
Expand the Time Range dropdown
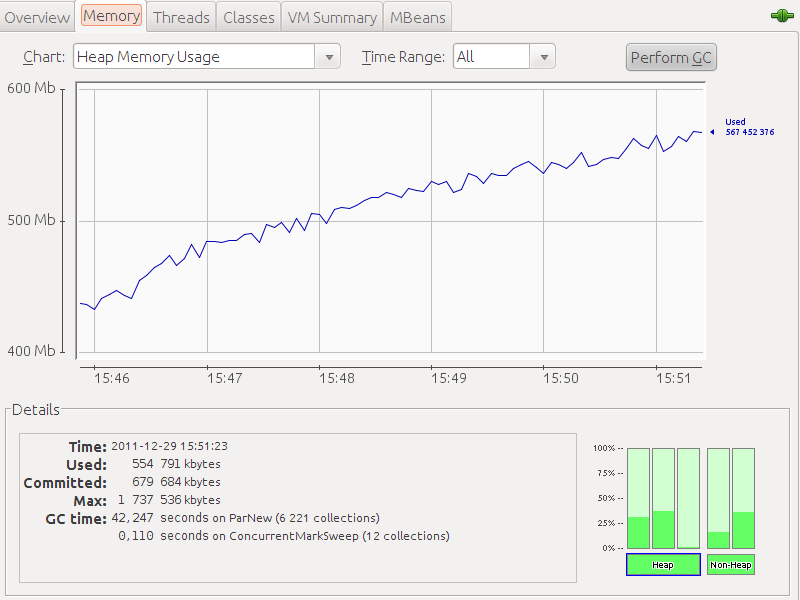(504, 57)
